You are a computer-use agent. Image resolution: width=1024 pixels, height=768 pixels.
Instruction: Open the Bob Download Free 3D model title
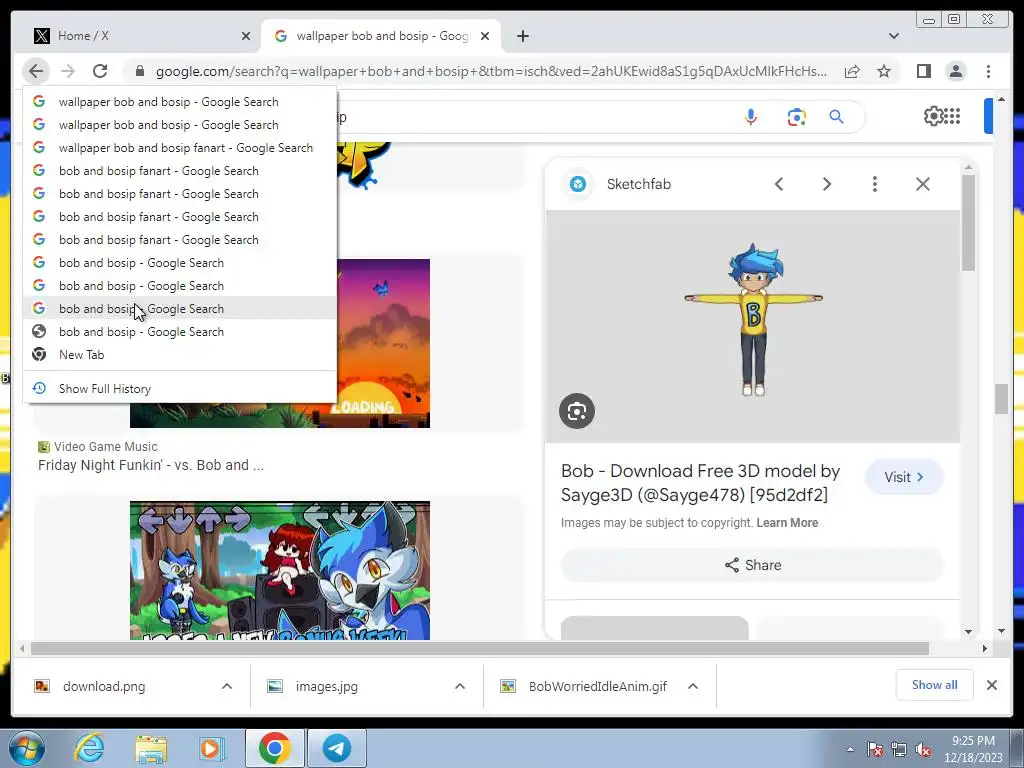[x=700, y=483]
